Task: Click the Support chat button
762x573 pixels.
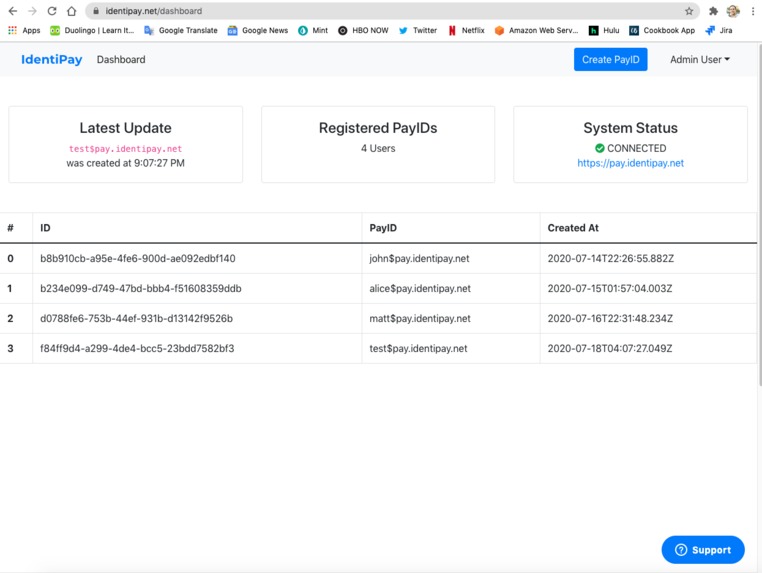Action: 703,550
